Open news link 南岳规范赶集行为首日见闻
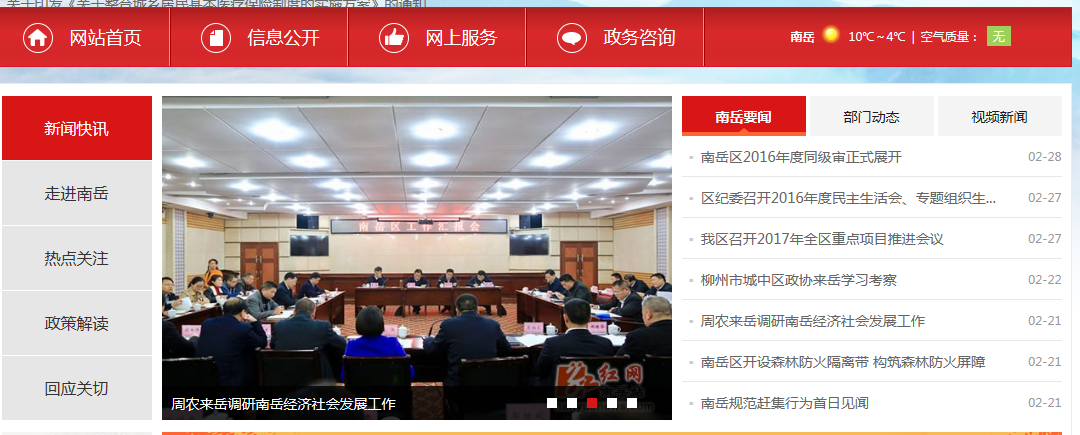Image resolution: width=1080 pixels, height=435 pixels. pyautogui.click(x=785, y=403)
